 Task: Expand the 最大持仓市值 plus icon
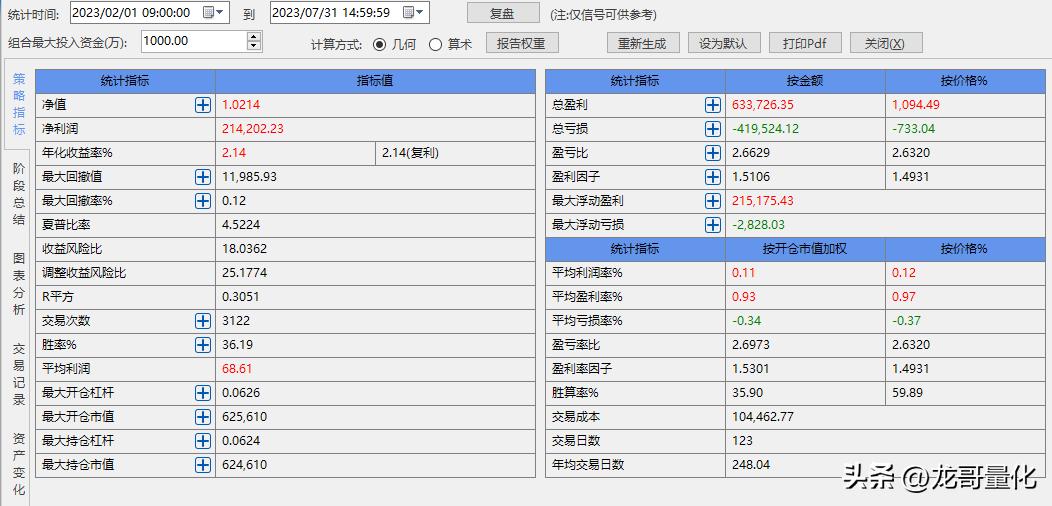point(203,464)
